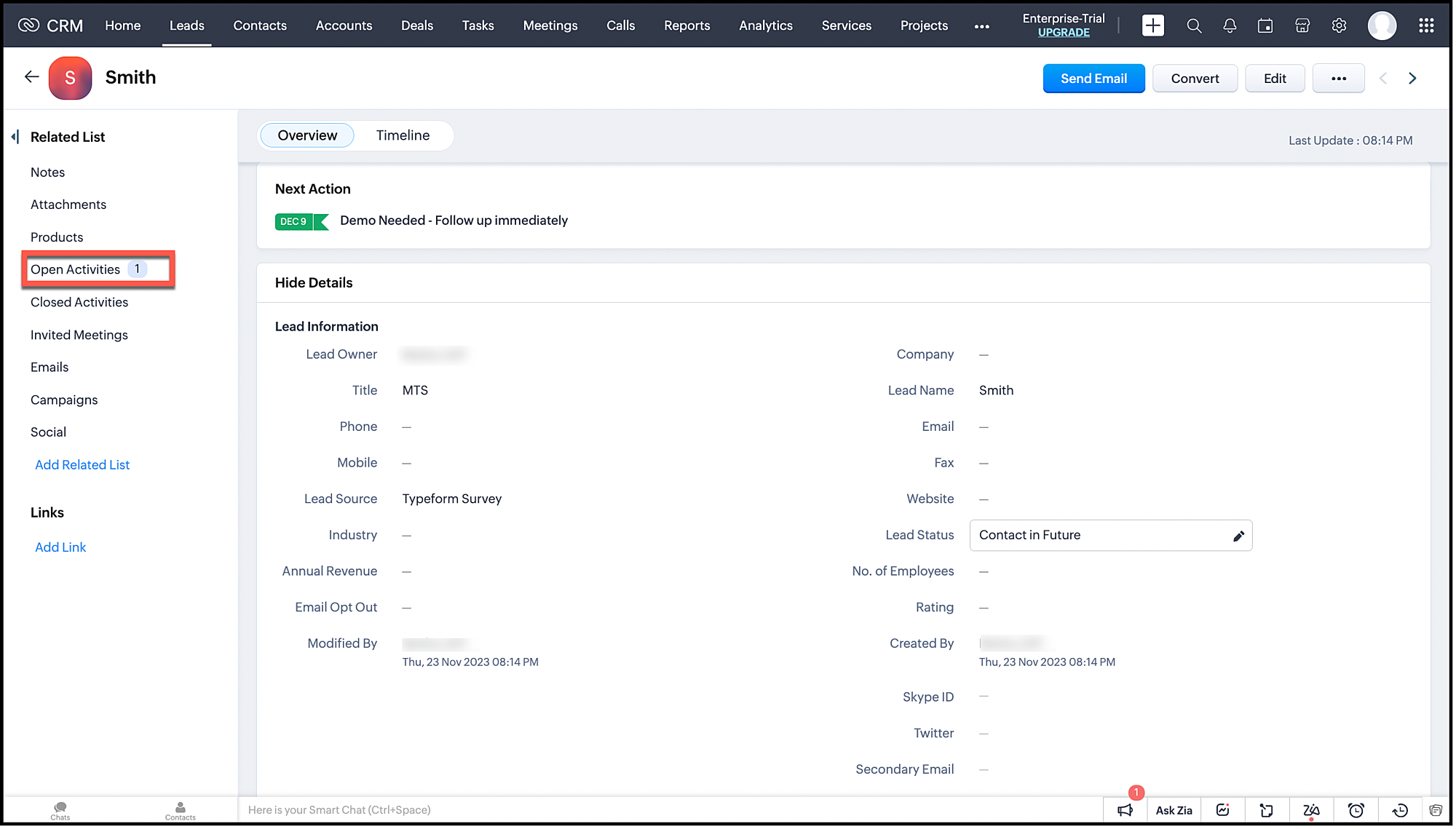Open the calendar icon in top bar
Screen dimensions: 1456x829
pyautogui.click(x=1265, y=25)
